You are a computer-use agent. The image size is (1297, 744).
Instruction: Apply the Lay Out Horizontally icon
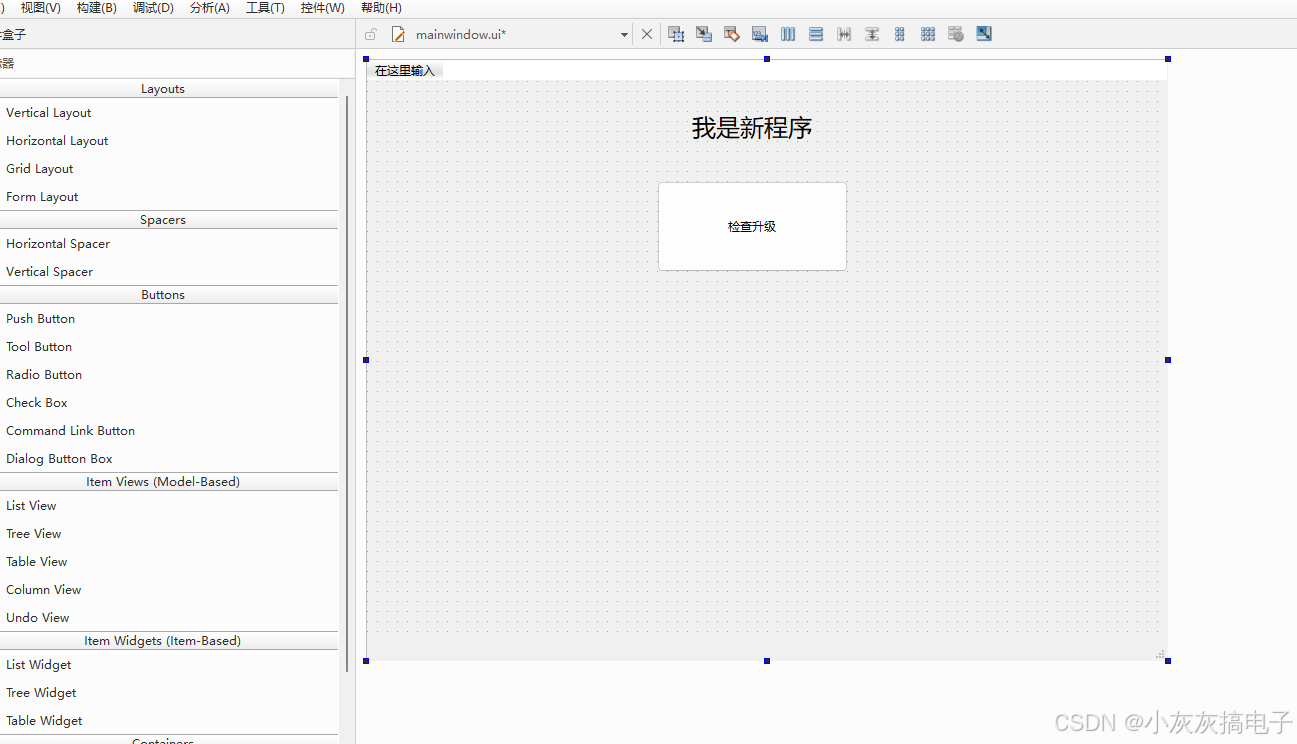(x=787, y=33)
